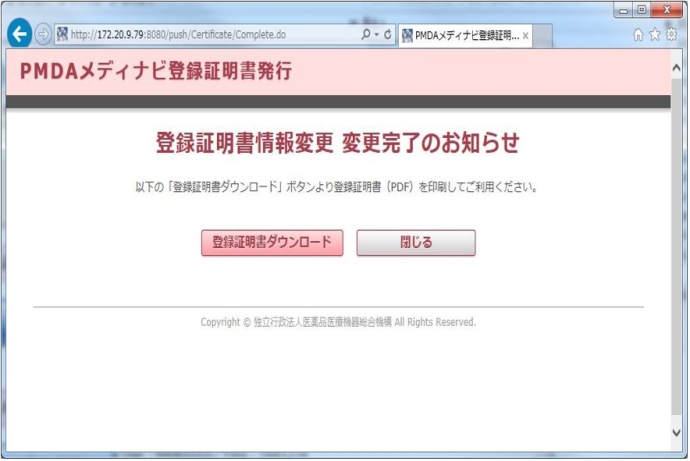Click the vertical scrollbar track
This screenshot has height=461, width=690.
[x=676, y=246]
